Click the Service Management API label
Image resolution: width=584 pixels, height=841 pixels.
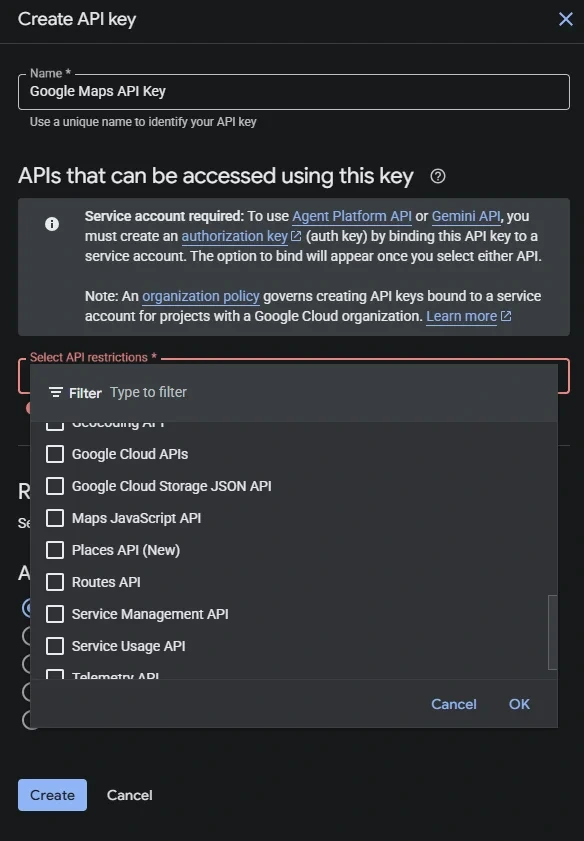click(150, 614)
